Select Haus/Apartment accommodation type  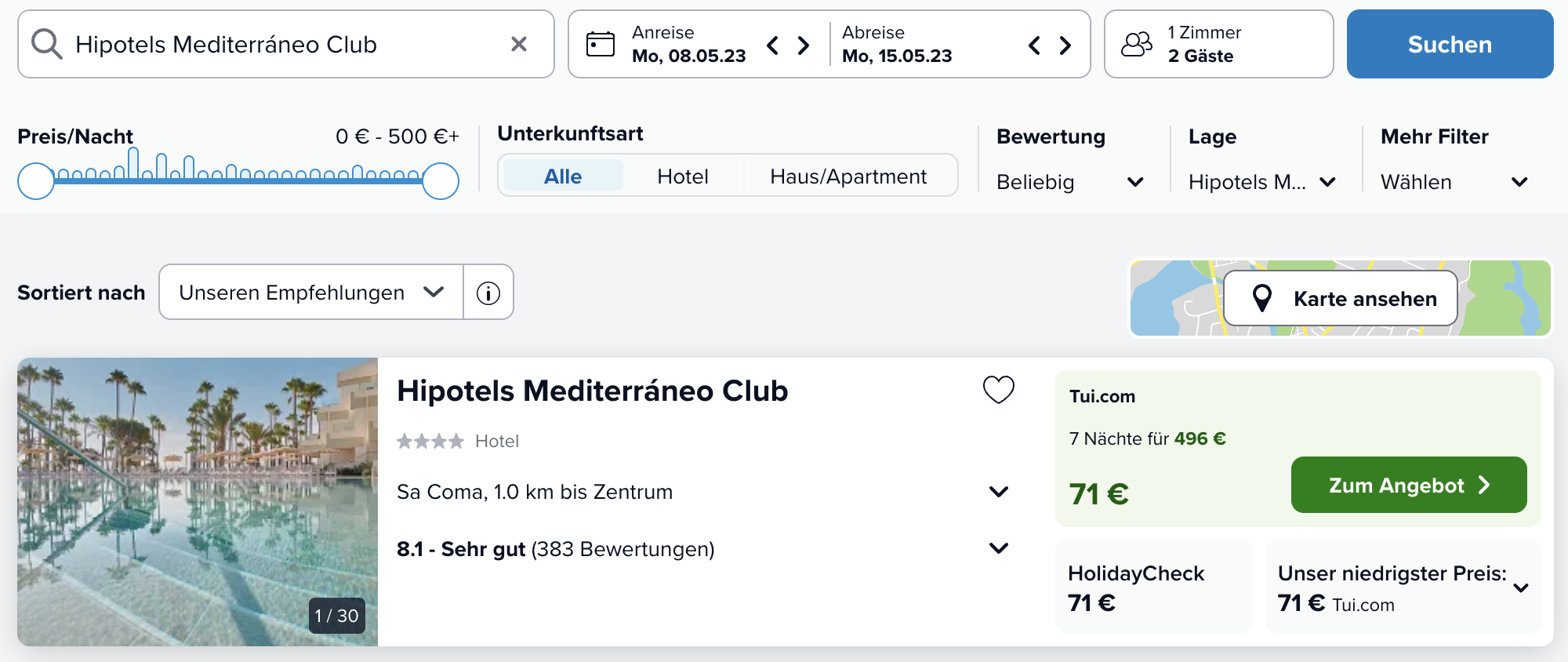pos(848,176)
